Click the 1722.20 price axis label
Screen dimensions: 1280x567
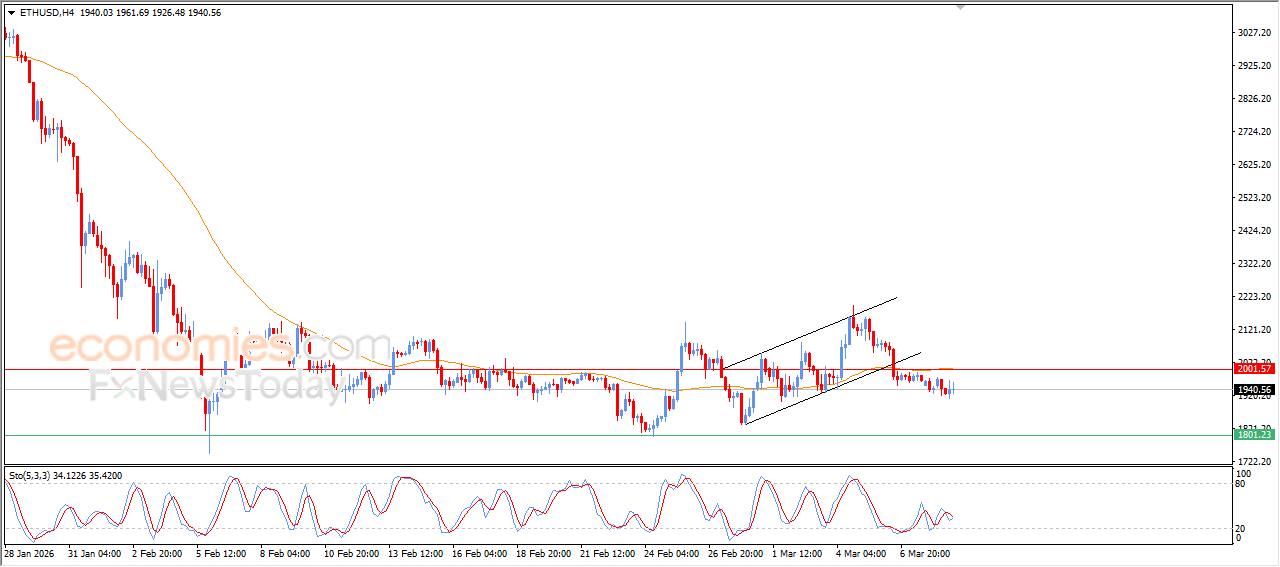[1253, 461]
